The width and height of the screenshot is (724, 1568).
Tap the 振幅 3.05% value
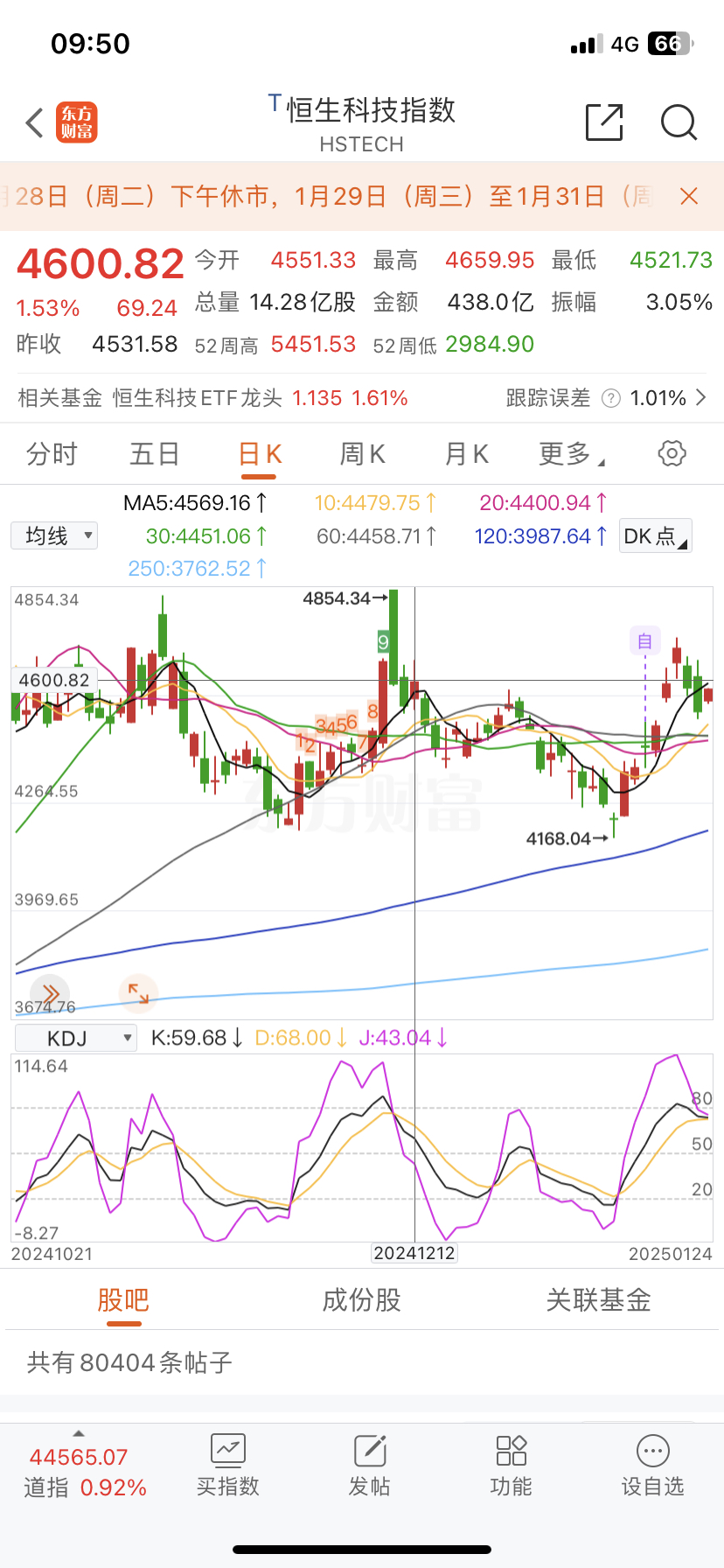point(679,303)
